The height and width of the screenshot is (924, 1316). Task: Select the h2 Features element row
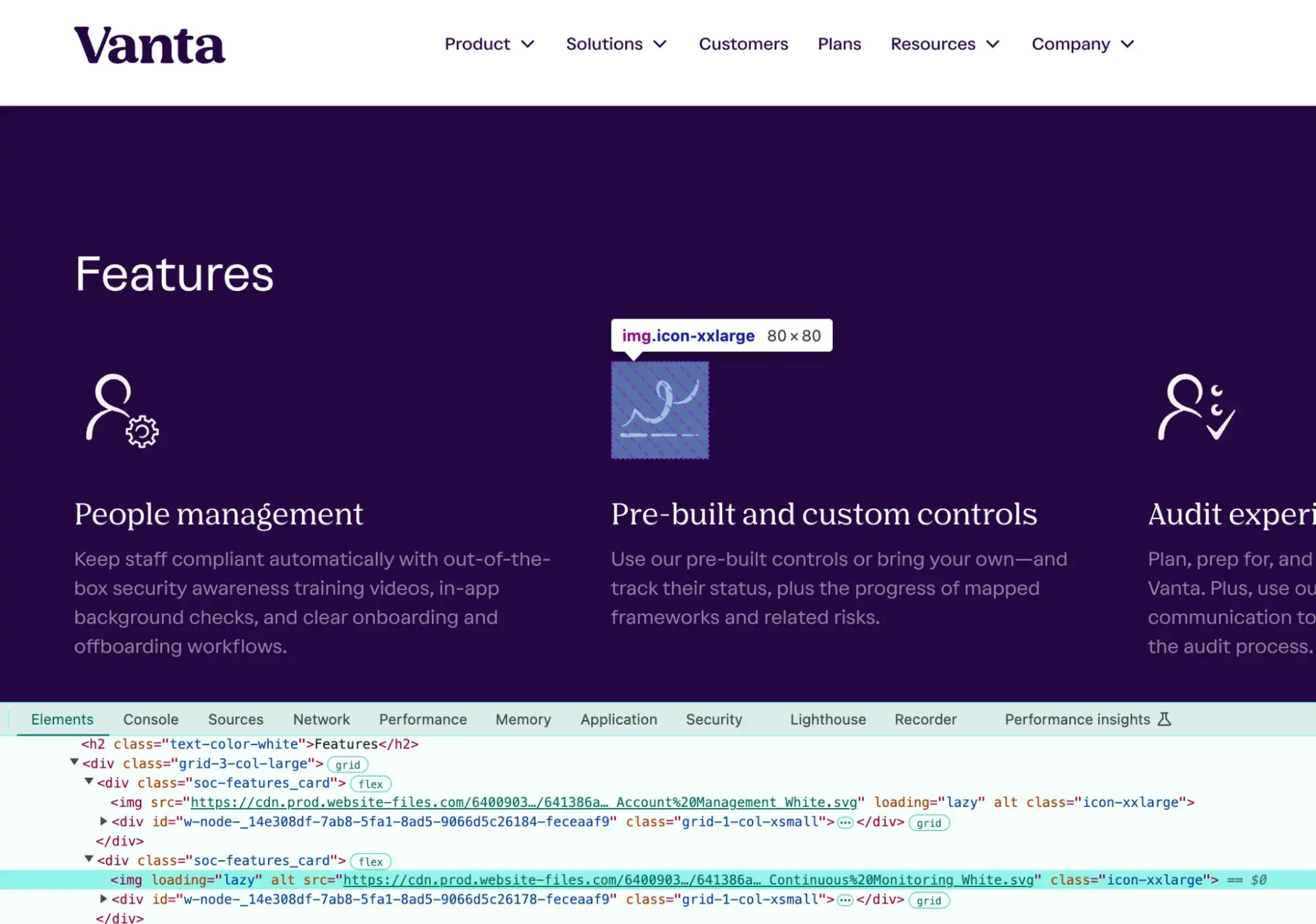pyautogui.click(x=250, y=744)
